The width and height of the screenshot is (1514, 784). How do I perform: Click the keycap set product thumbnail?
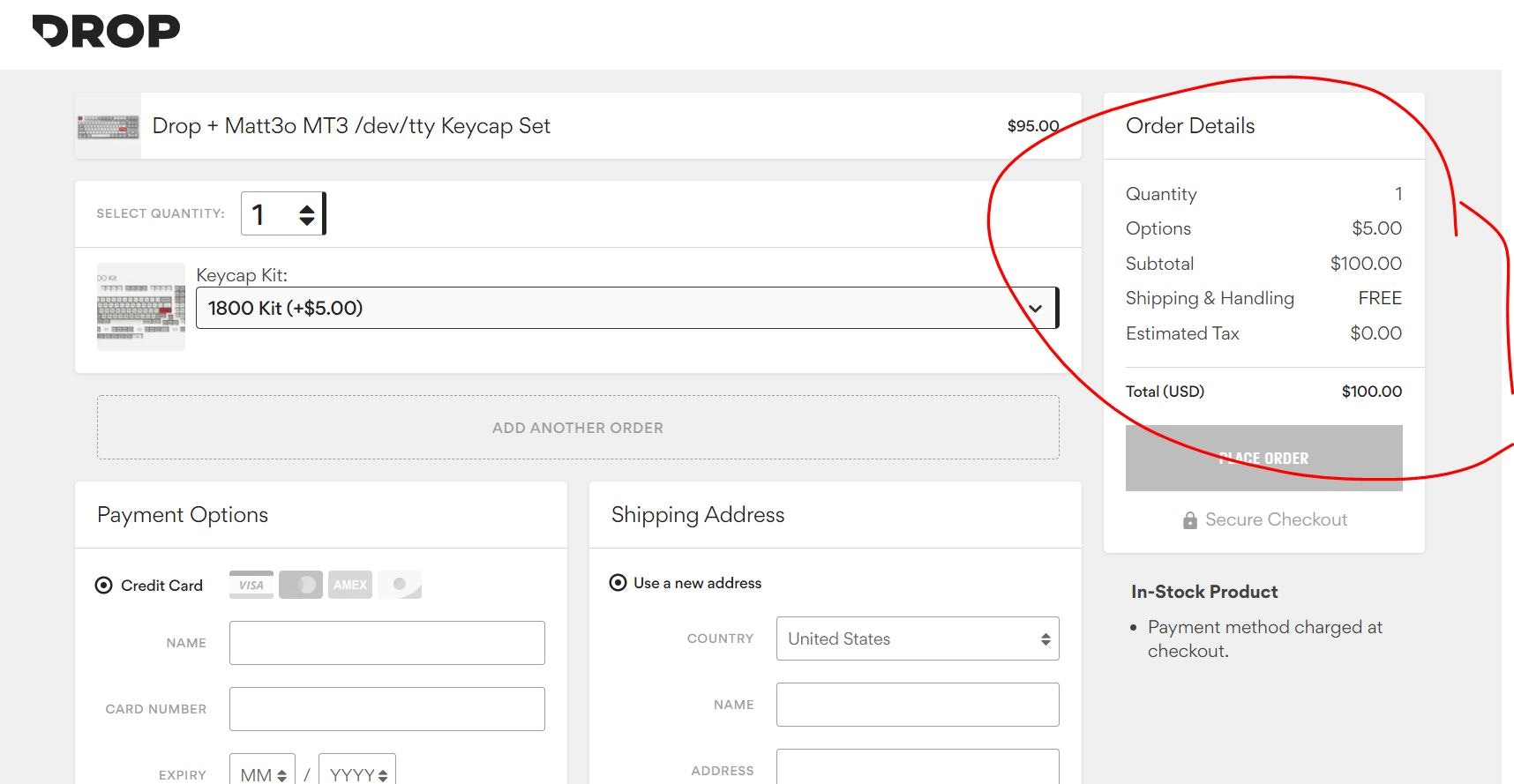(108, 127)
